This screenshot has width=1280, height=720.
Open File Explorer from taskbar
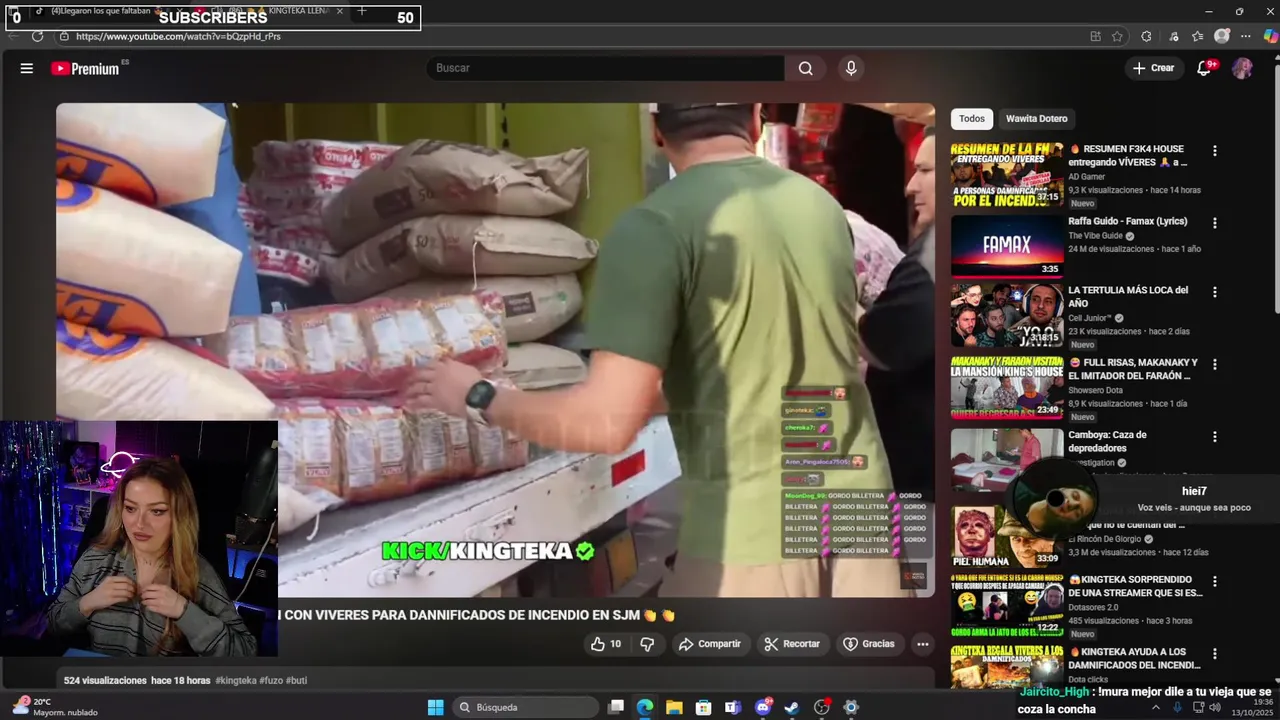pos(675,707)
